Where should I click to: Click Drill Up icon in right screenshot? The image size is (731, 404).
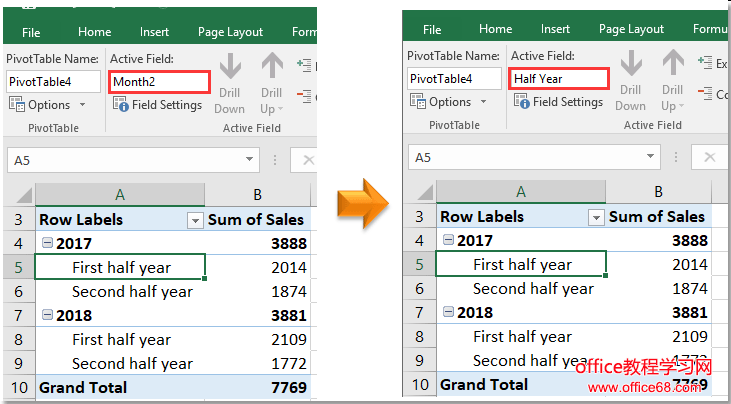673,66
